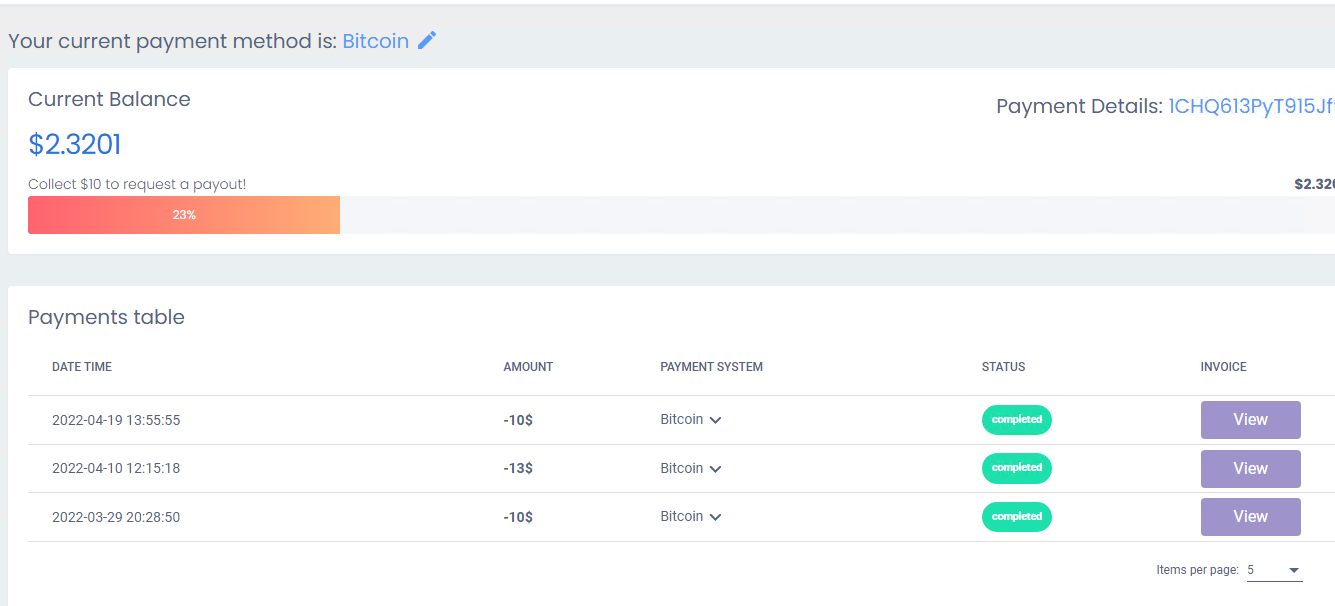Select the date 2022-04-19 13:55:55
Image resolution: width=1335 pixels, height=606 pixels.
[116, 420]
